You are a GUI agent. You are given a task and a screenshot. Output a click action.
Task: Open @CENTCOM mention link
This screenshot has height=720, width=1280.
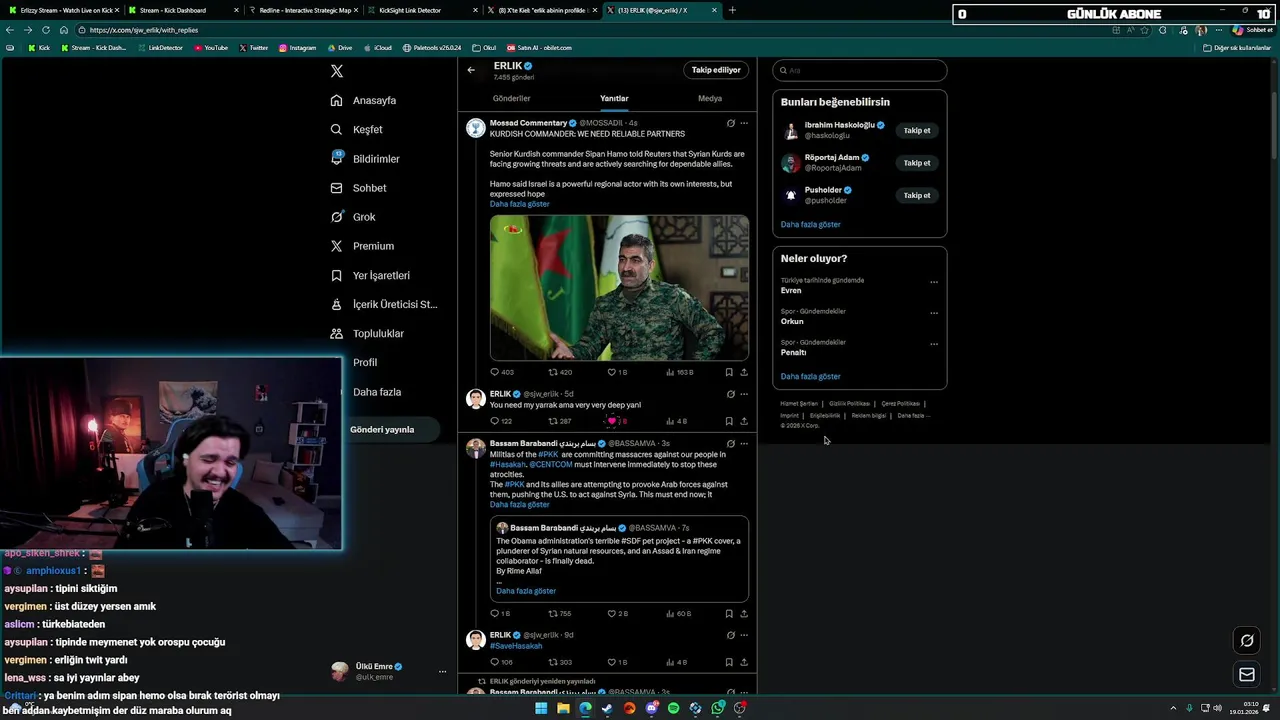tap(550, 465)
